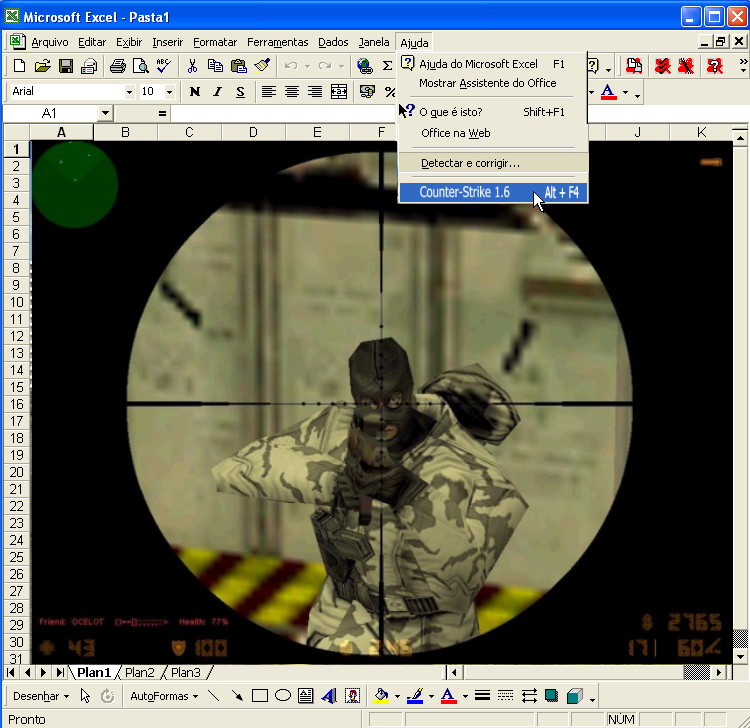Open the Desenhar draw menu
Screen dimensions: 750x728
(41, 696)
